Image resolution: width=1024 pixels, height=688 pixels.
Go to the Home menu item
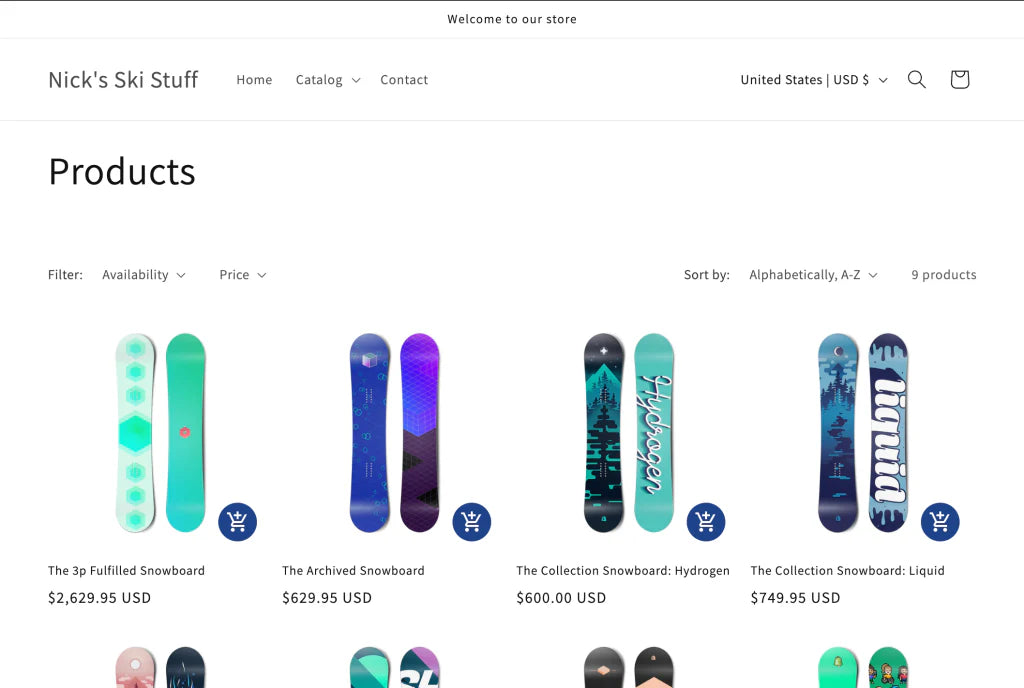tap(254, 80)
